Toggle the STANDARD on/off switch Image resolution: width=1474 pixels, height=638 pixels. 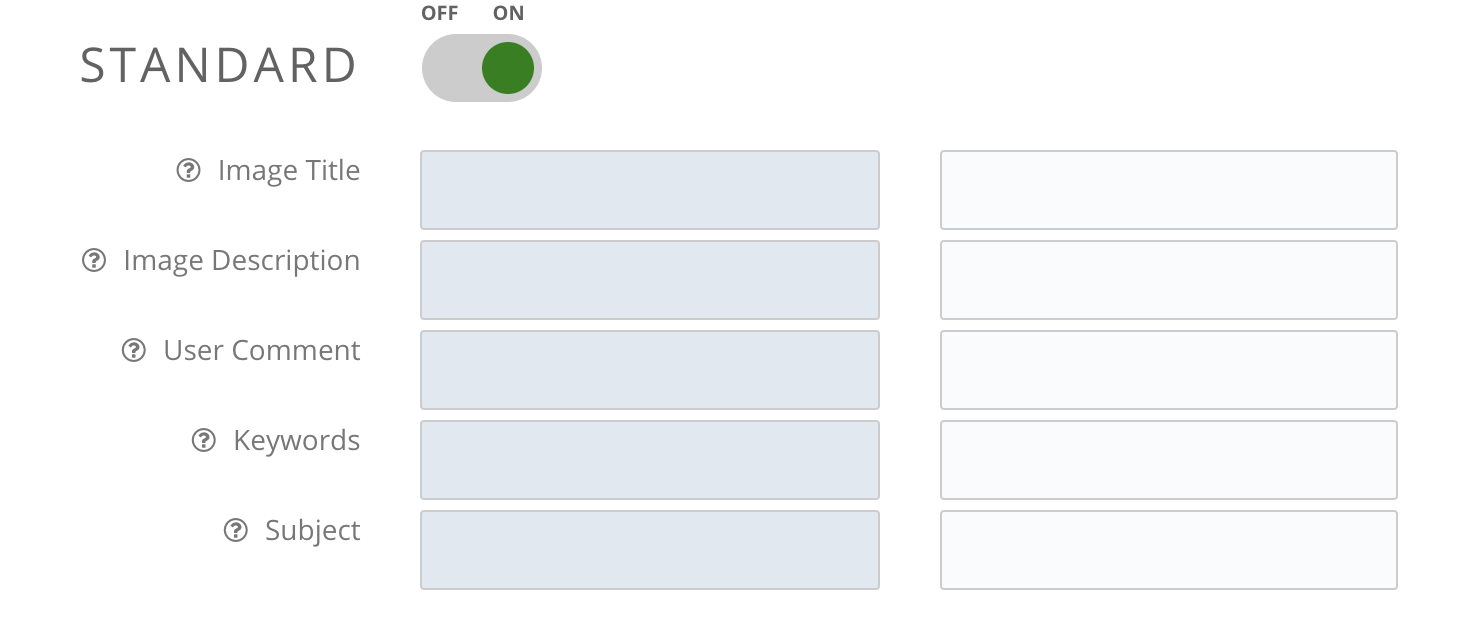point(482,68)
